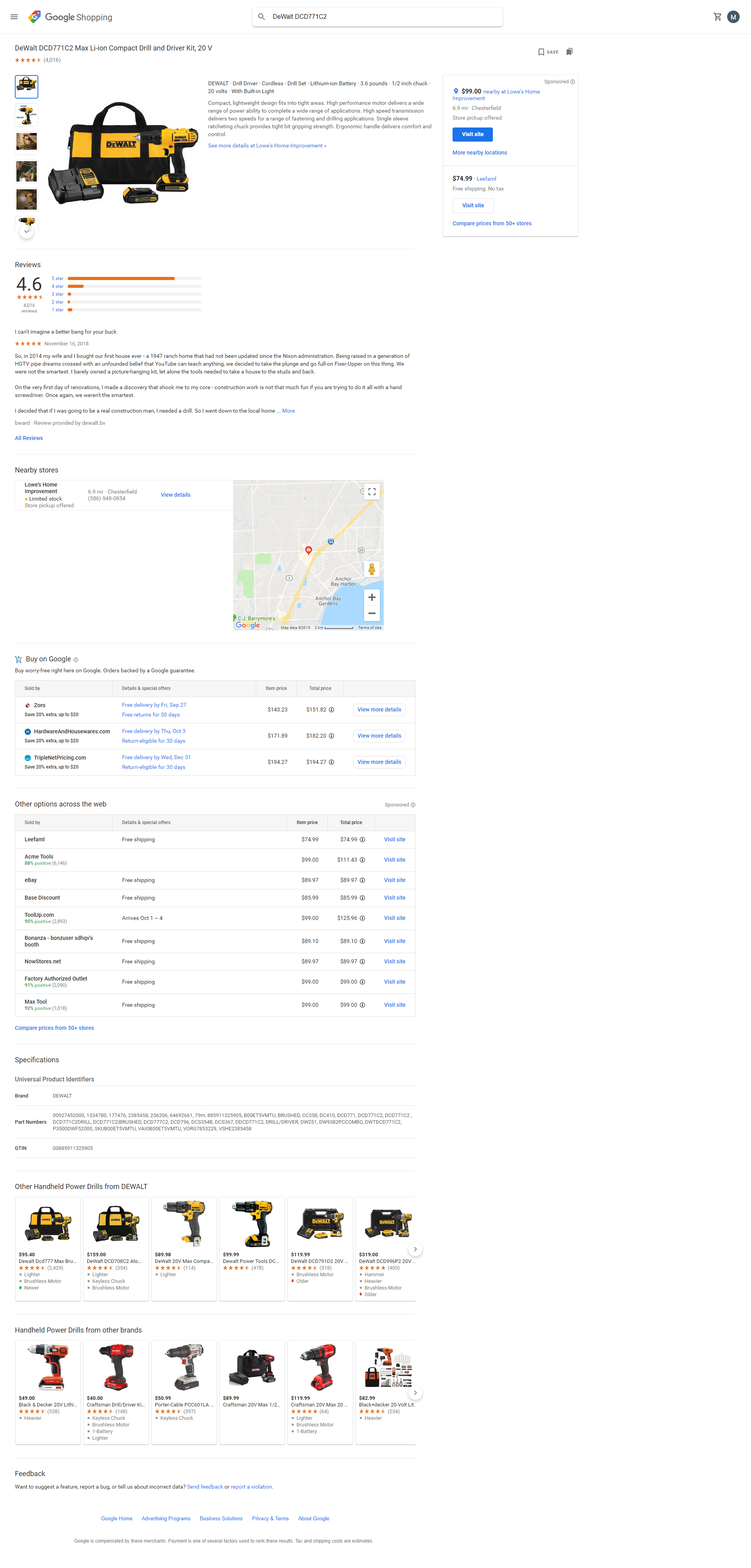The width and height of the screenshot is (751, 1568).
Task: Zoom in on the map
Action: 371,597
